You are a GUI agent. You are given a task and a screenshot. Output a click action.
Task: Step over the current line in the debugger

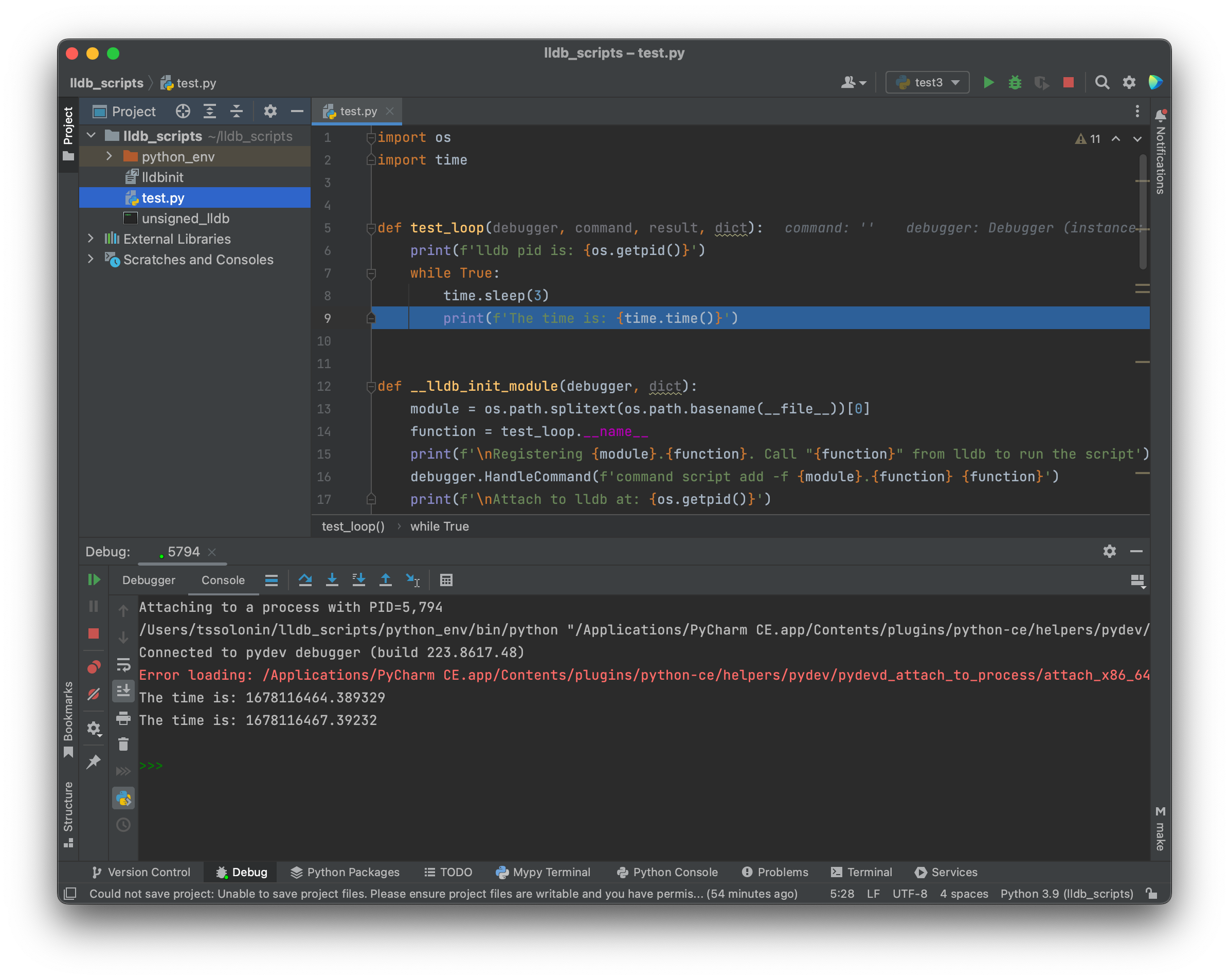tap(305, 580)
